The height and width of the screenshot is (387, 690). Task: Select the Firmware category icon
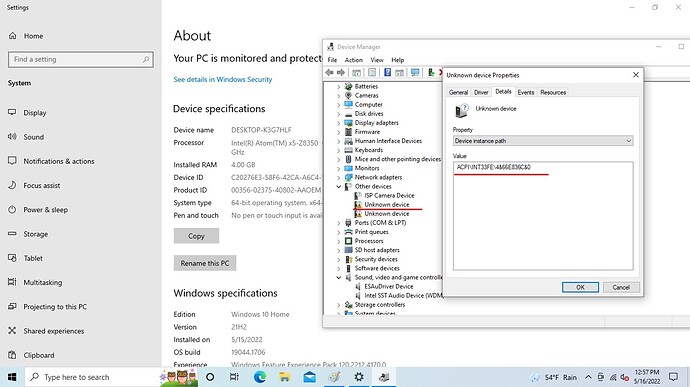click(349, 132)
